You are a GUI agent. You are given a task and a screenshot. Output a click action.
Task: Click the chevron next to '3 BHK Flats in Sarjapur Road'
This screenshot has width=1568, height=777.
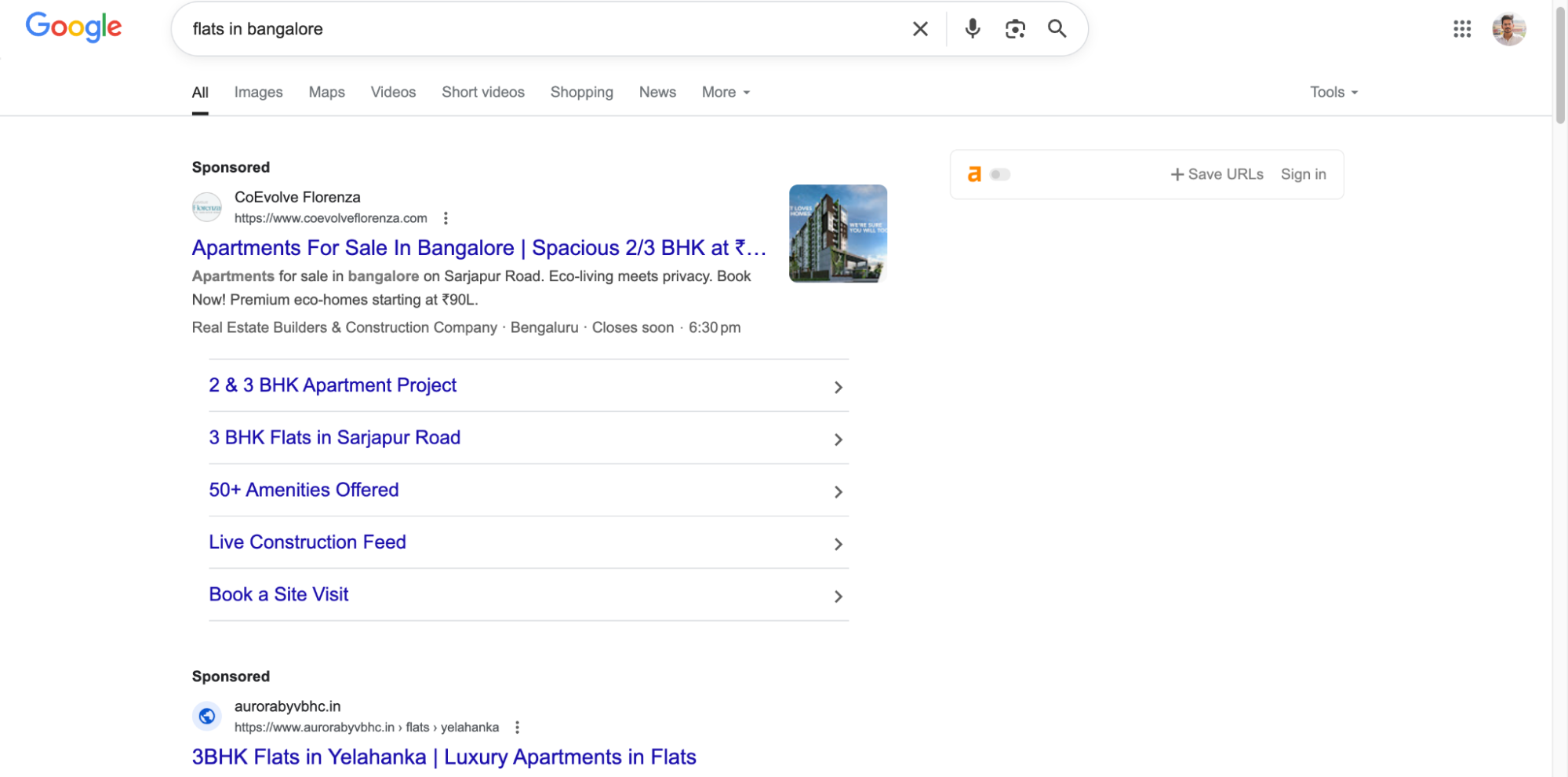[x=838, y=440]
